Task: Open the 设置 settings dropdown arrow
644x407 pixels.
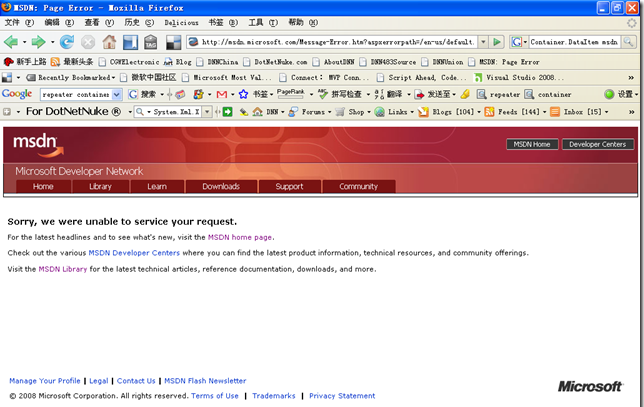Action: coord(636,94)
